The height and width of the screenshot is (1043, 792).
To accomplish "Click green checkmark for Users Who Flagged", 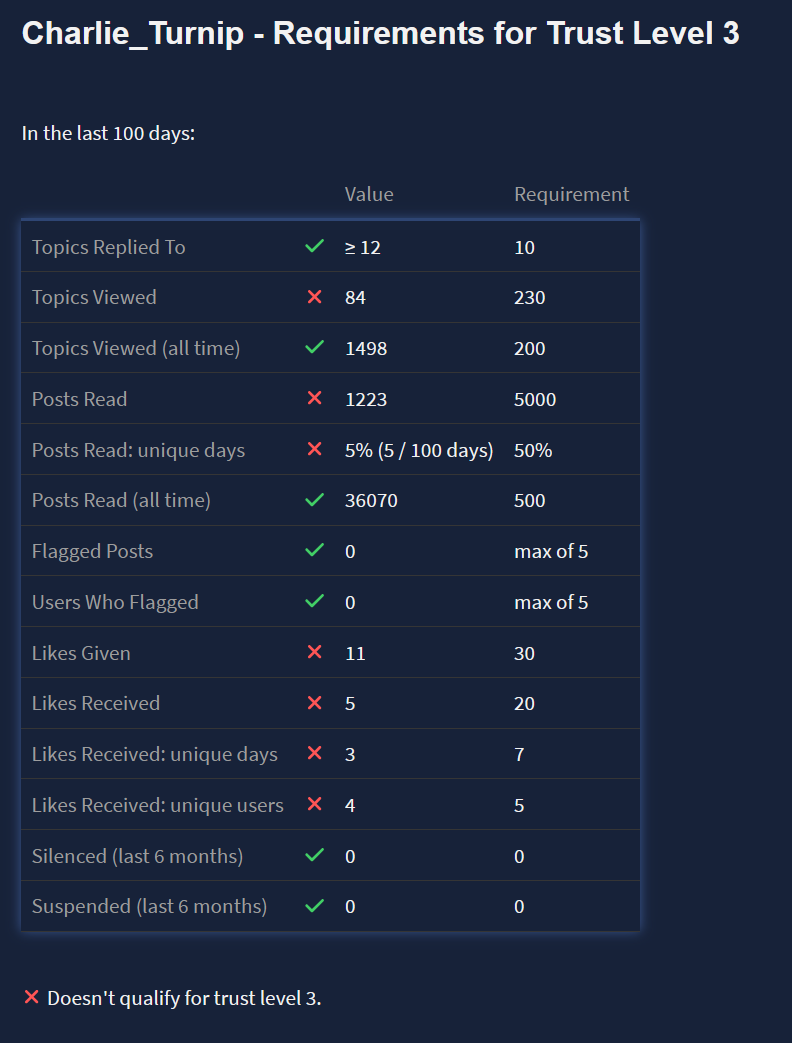I will 314,602.
